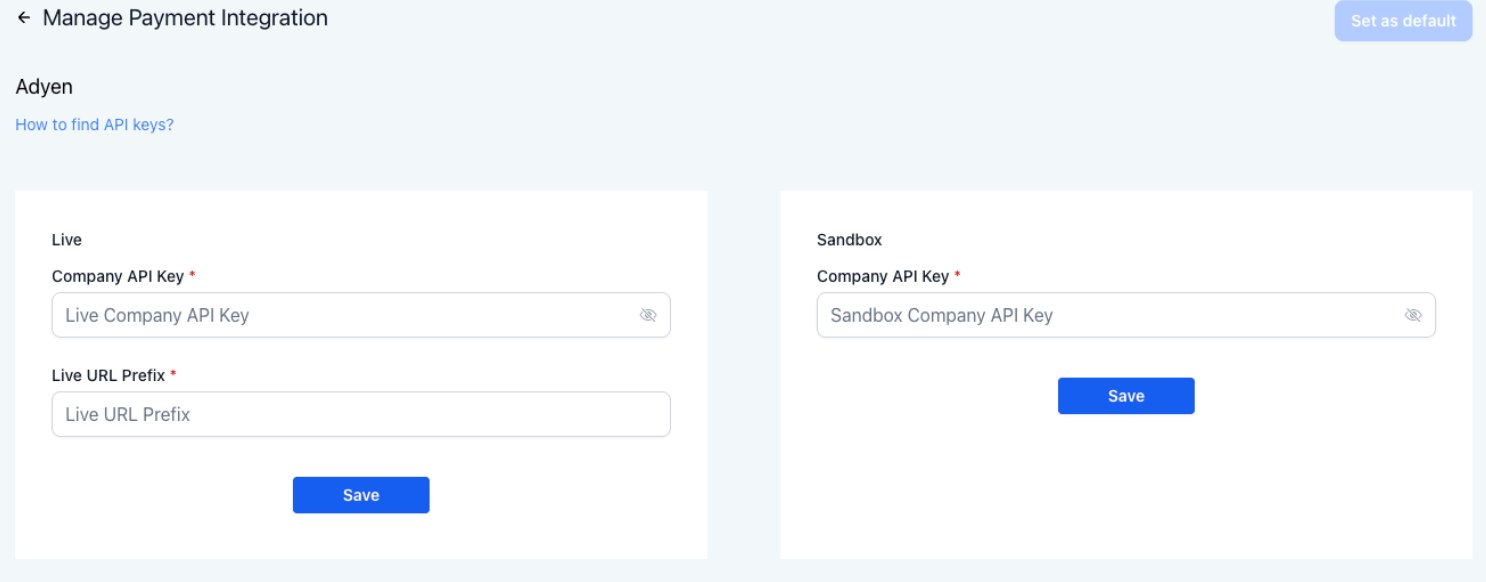
Task: Save the Live credentials
Action: pyautogui.click(x=361, y=495)
